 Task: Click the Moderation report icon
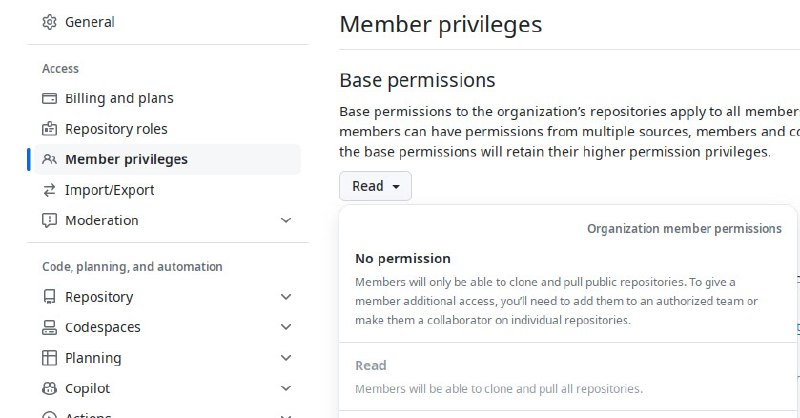click(49, 220)
